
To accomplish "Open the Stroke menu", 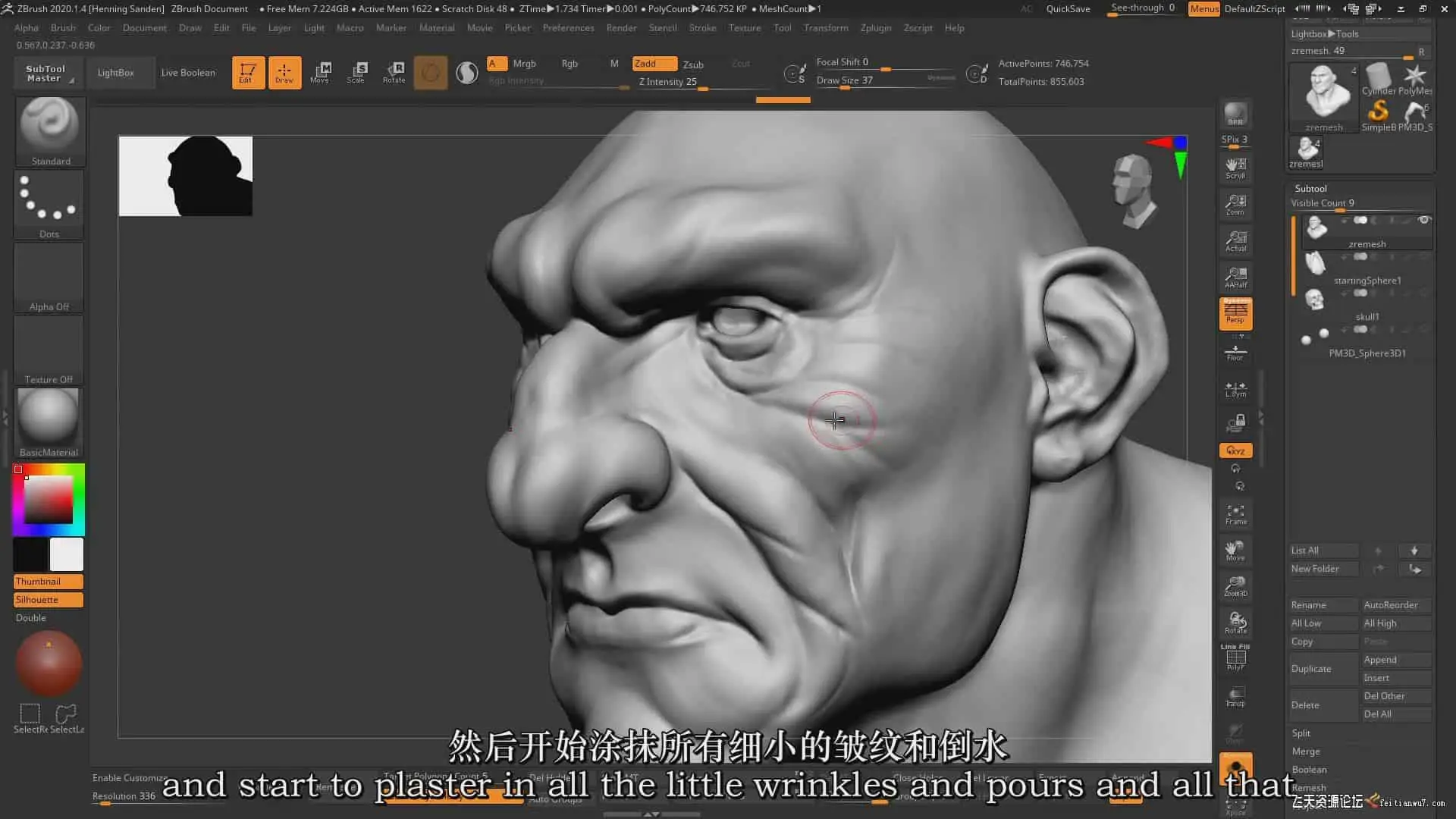I will [702, 28].
